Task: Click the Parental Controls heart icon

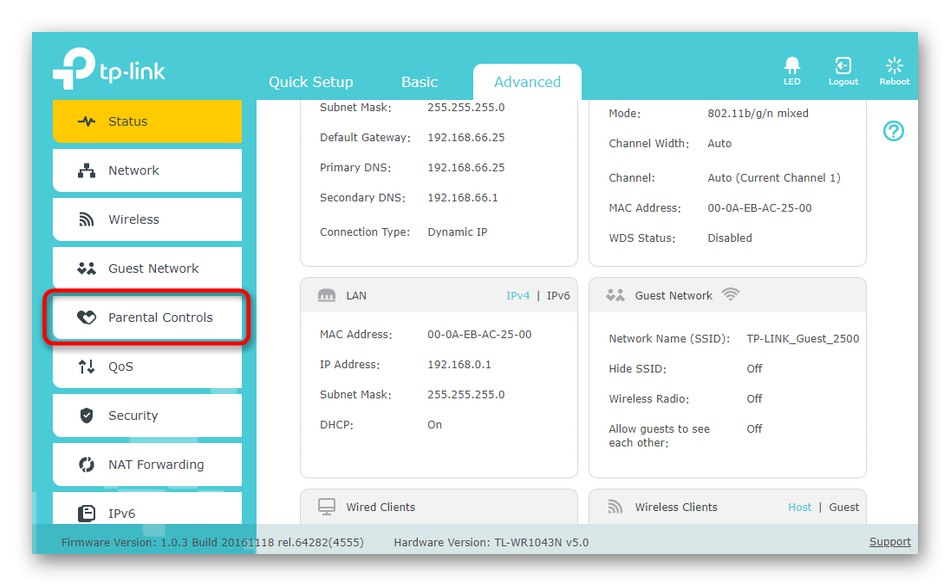Action: pos(87,317)
